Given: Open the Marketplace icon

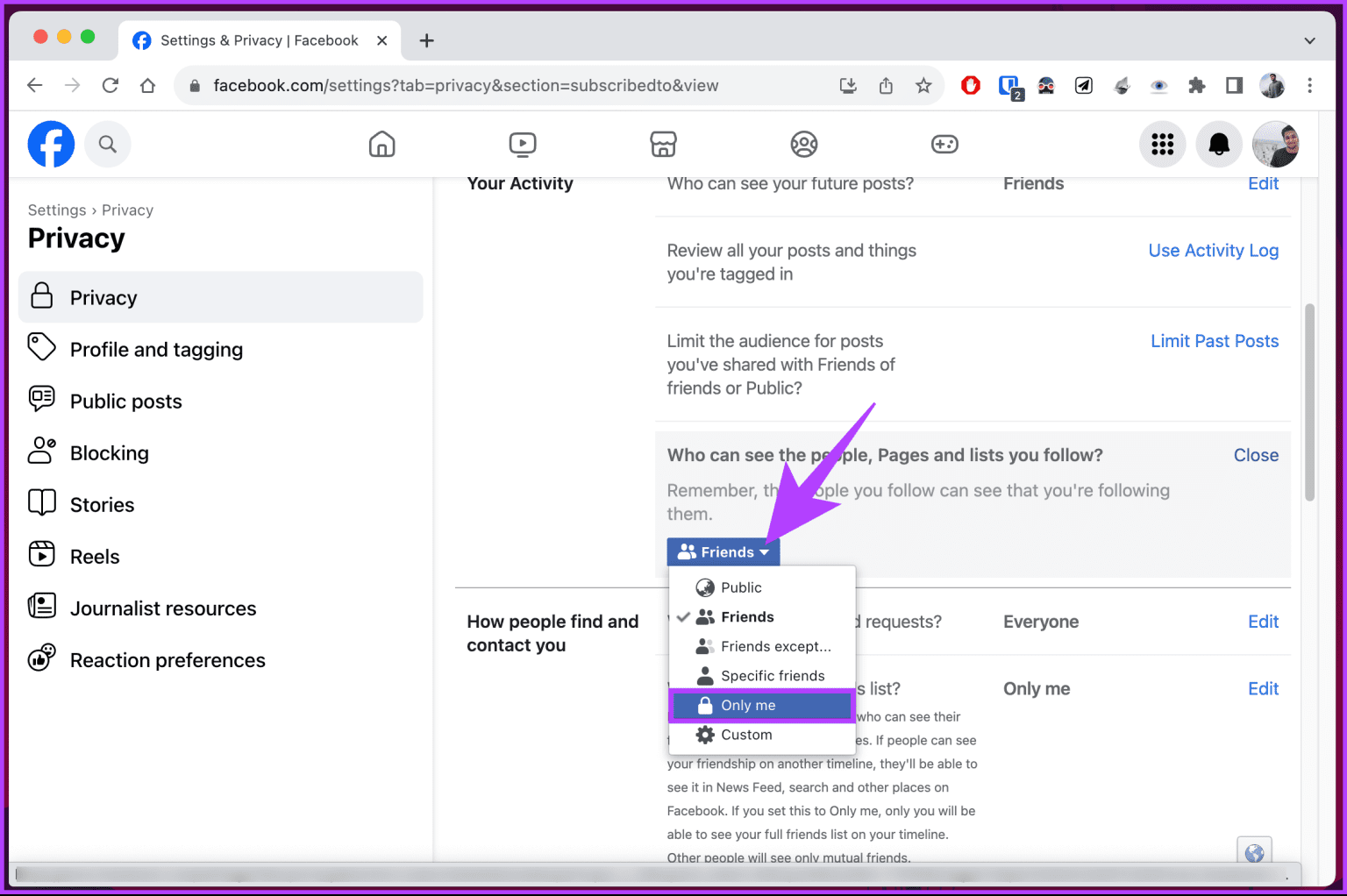Looking at the screenshot, I should tap(664, 144).
